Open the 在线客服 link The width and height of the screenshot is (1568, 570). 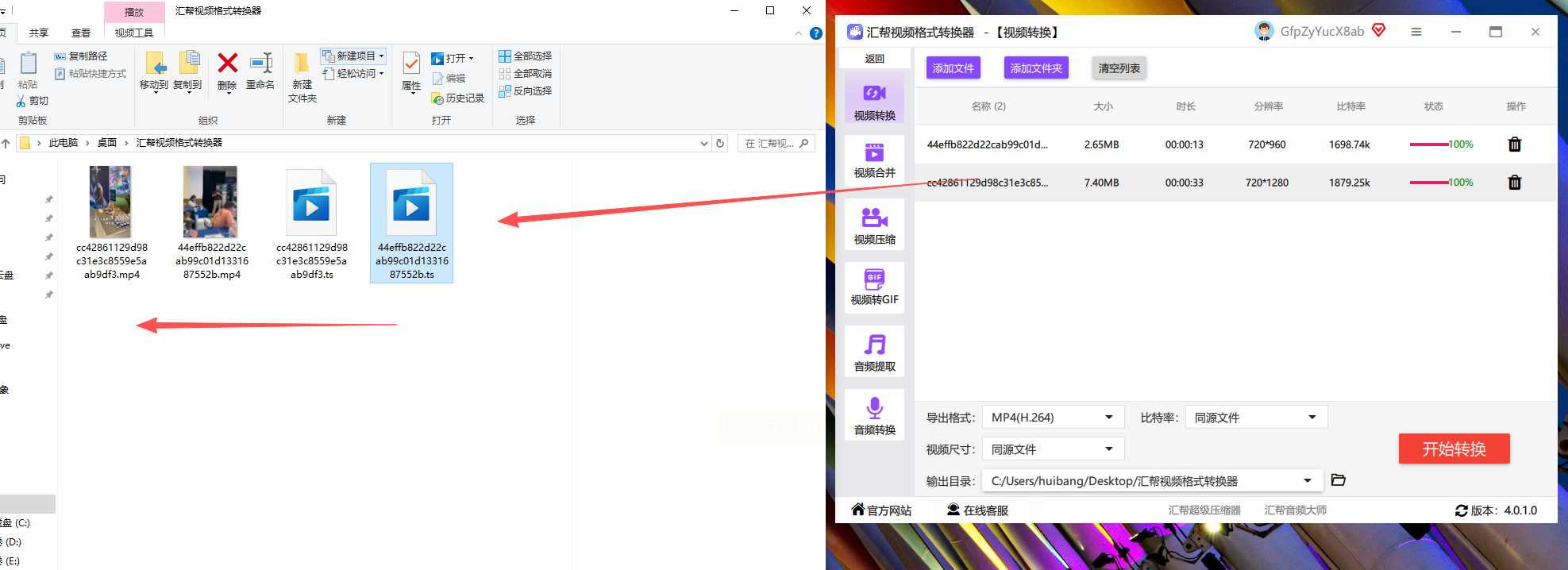coord(977,510)
